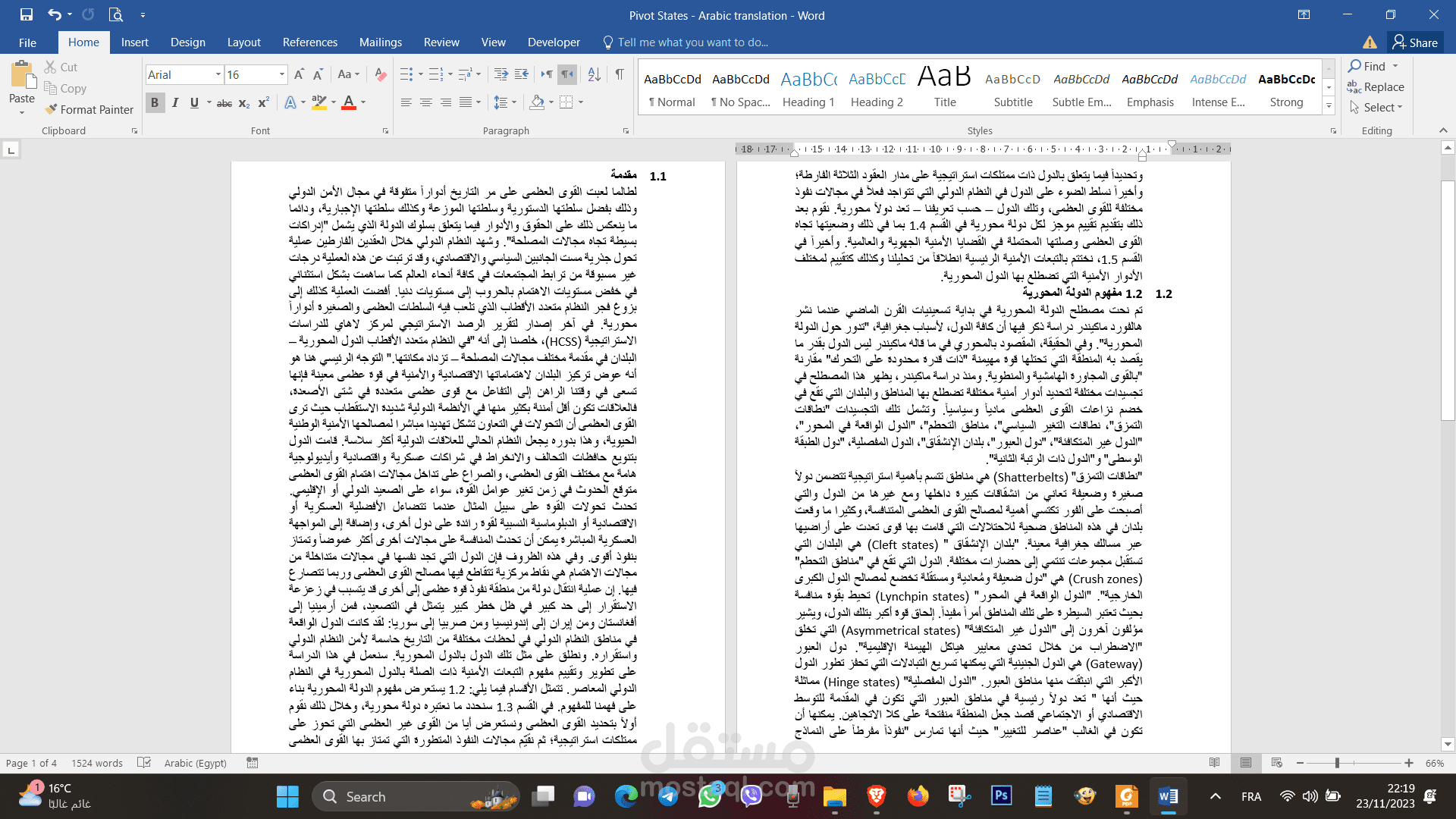
Task: Open Read Mode view in the status bar
Action: coord(1215,763)
